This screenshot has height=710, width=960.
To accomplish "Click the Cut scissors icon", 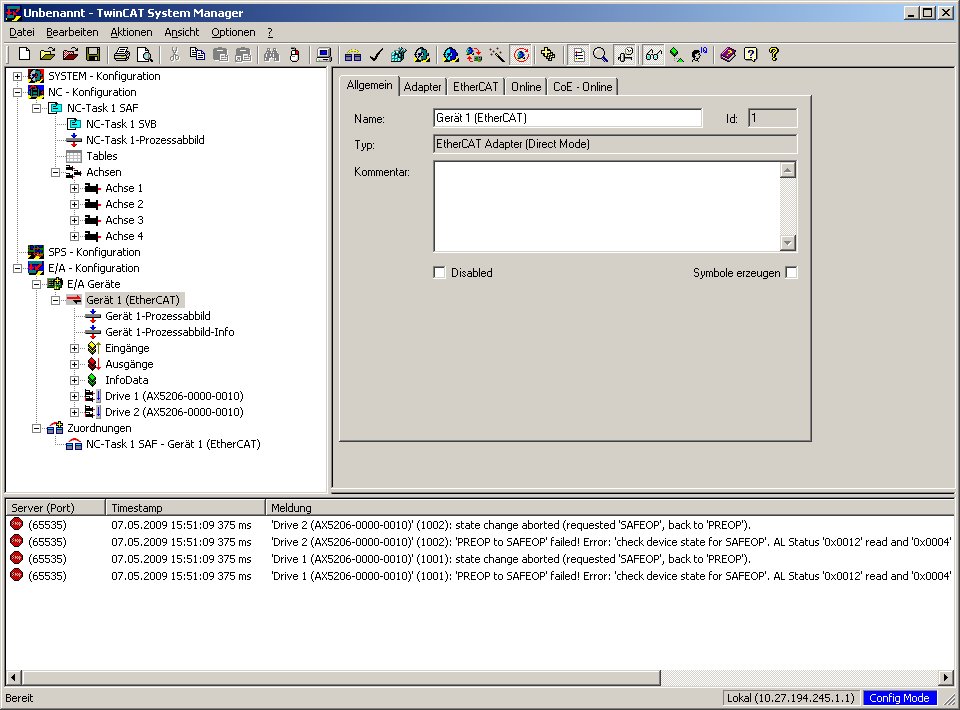I will 174,54.
